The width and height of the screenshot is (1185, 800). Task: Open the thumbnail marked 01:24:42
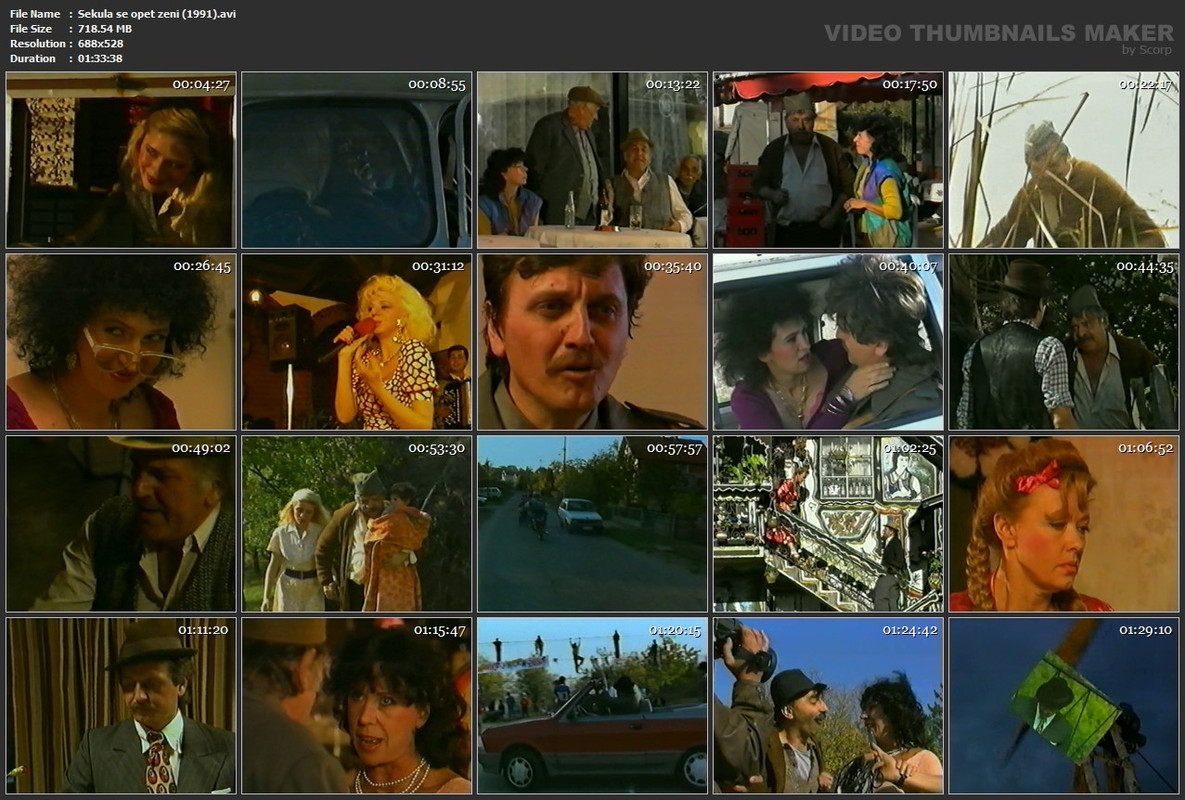828,706
